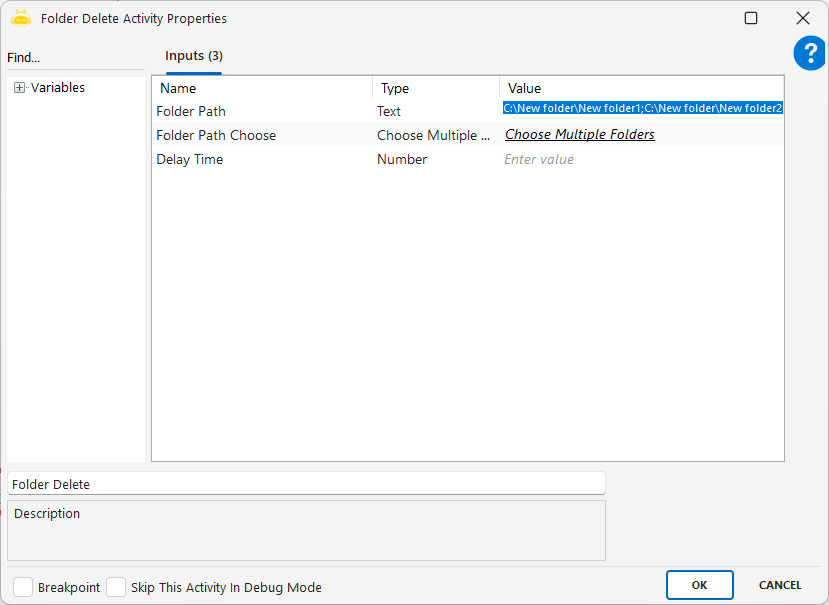Select the Variables tree item label

[x=58, y=88]
